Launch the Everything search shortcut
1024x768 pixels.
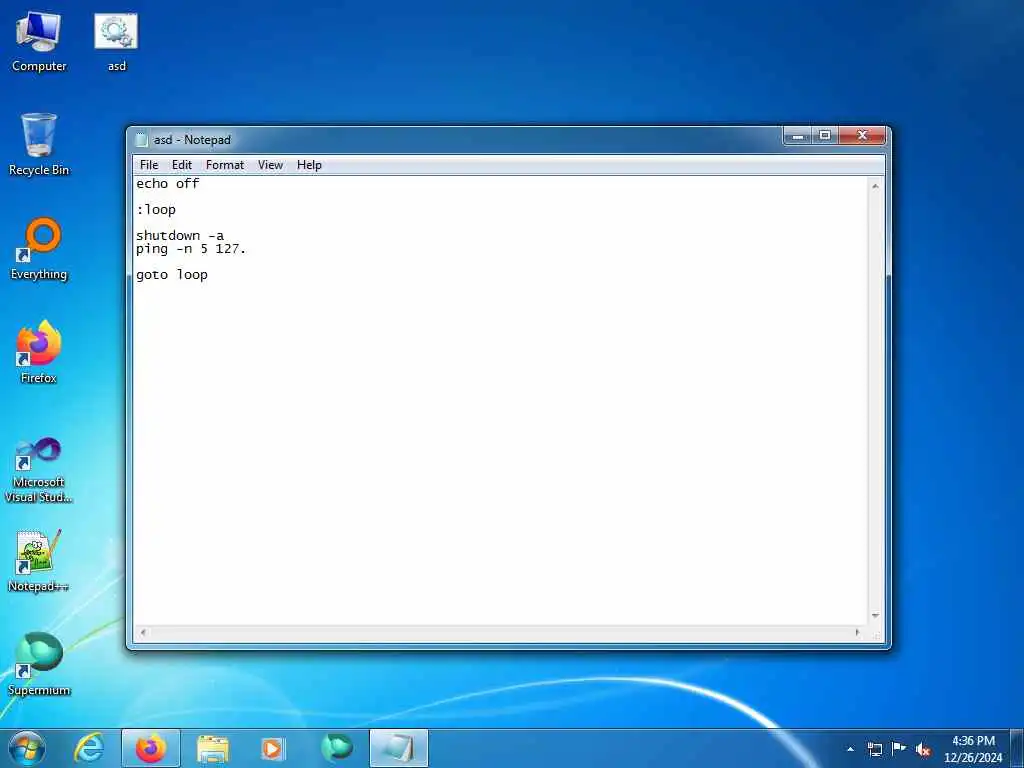coord(39,249)
